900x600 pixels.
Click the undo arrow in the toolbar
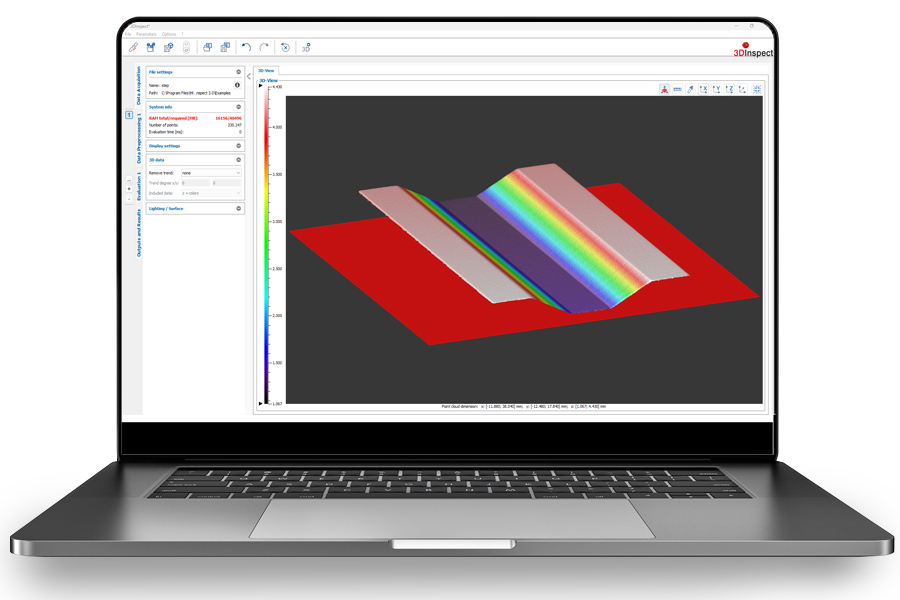click(246, 47)
